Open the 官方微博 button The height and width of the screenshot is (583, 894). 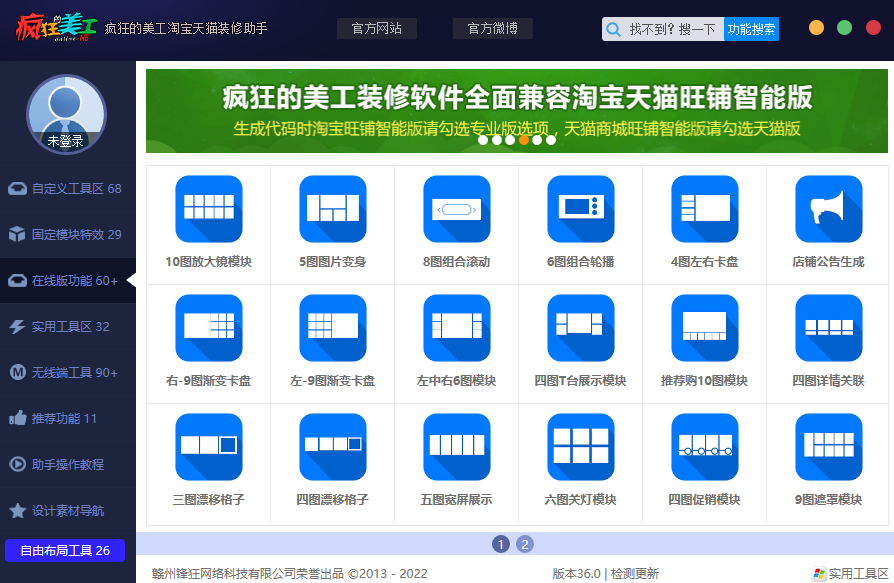(x=493, y=28)
